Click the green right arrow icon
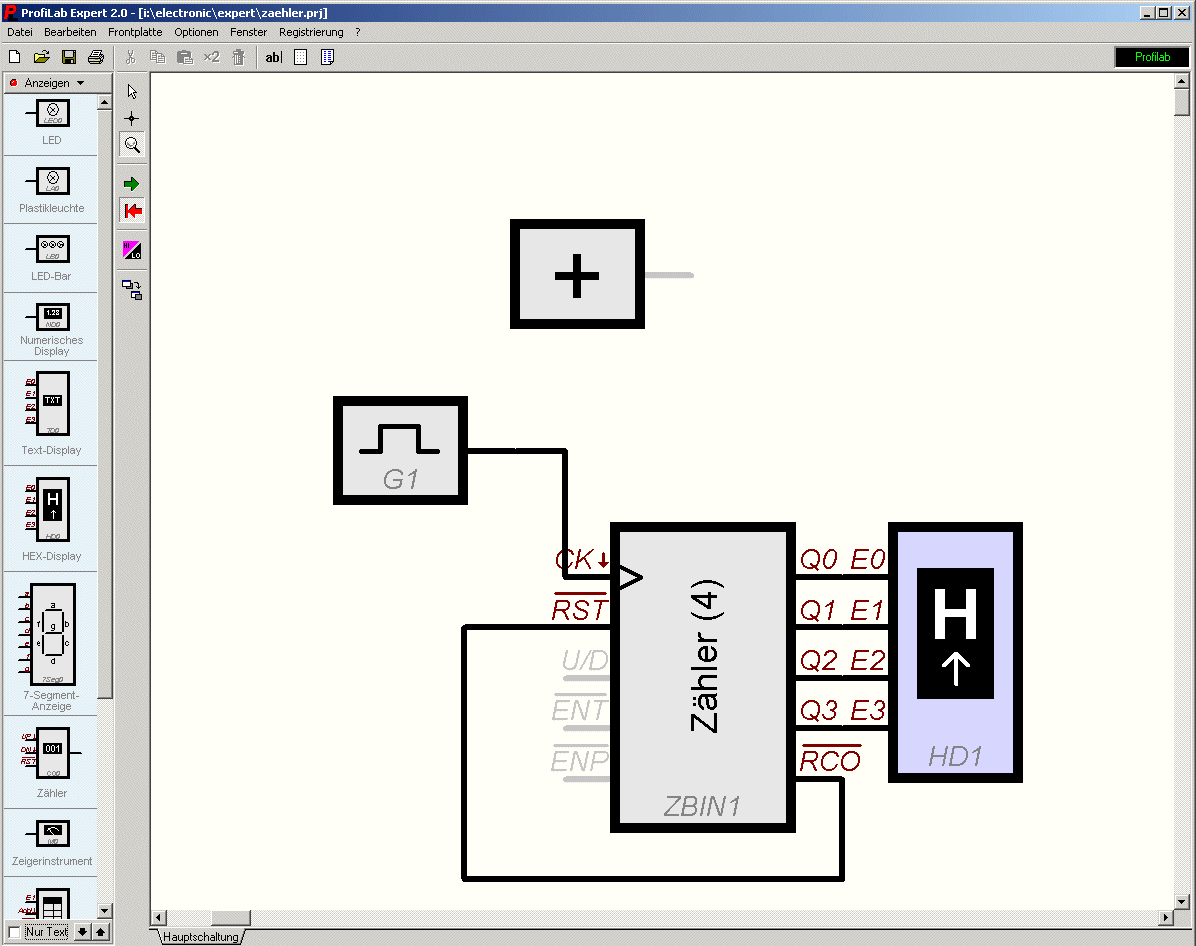This screenshot has width=1196, height=946. tap(132, 184)
